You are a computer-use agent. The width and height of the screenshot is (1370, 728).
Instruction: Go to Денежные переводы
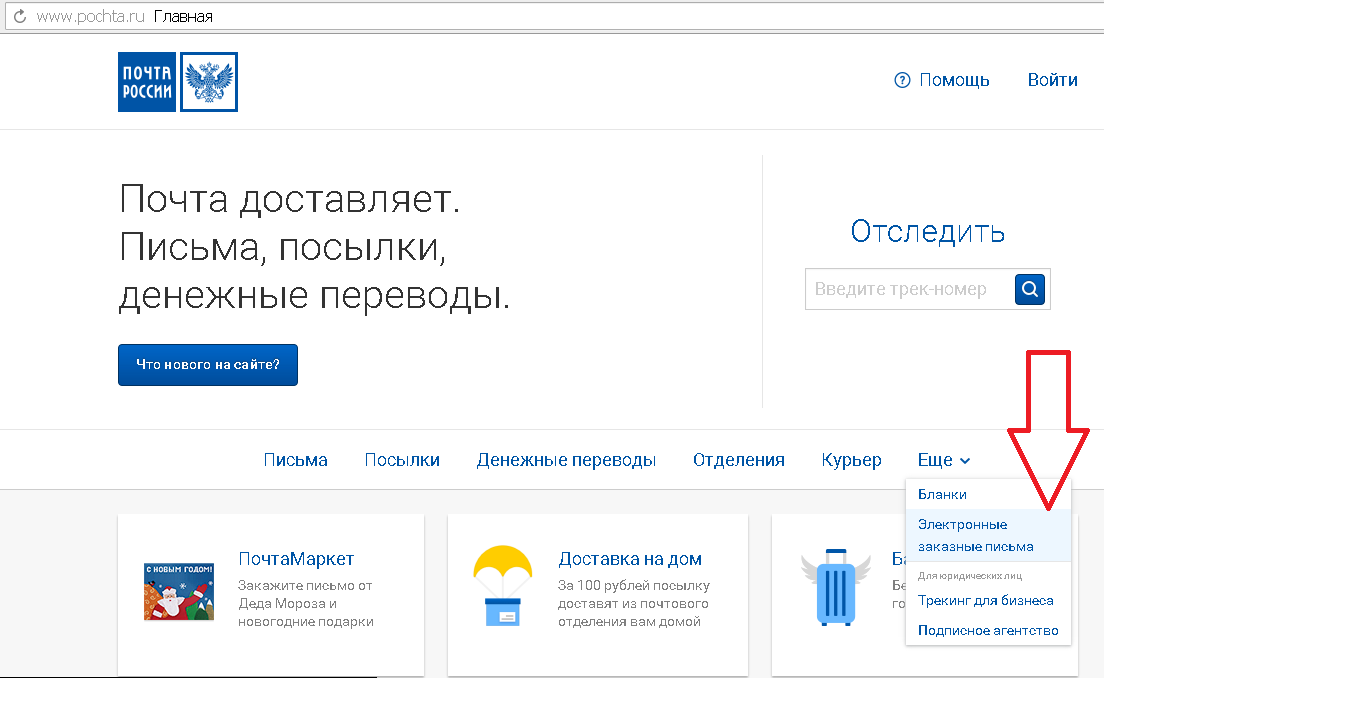click(x=566, y=460)
